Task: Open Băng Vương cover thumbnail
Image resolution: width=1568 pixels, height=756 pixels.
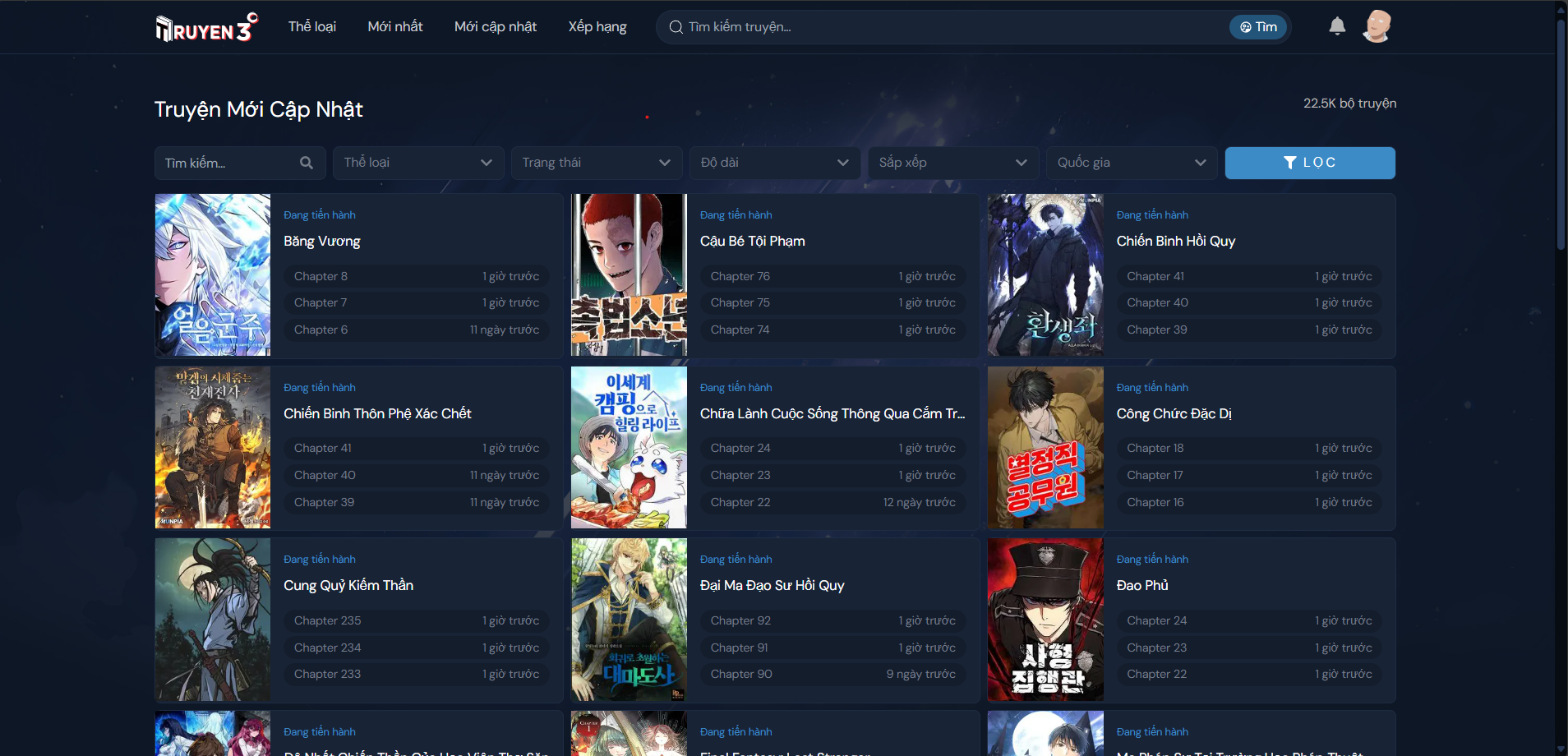Action: 213,274
